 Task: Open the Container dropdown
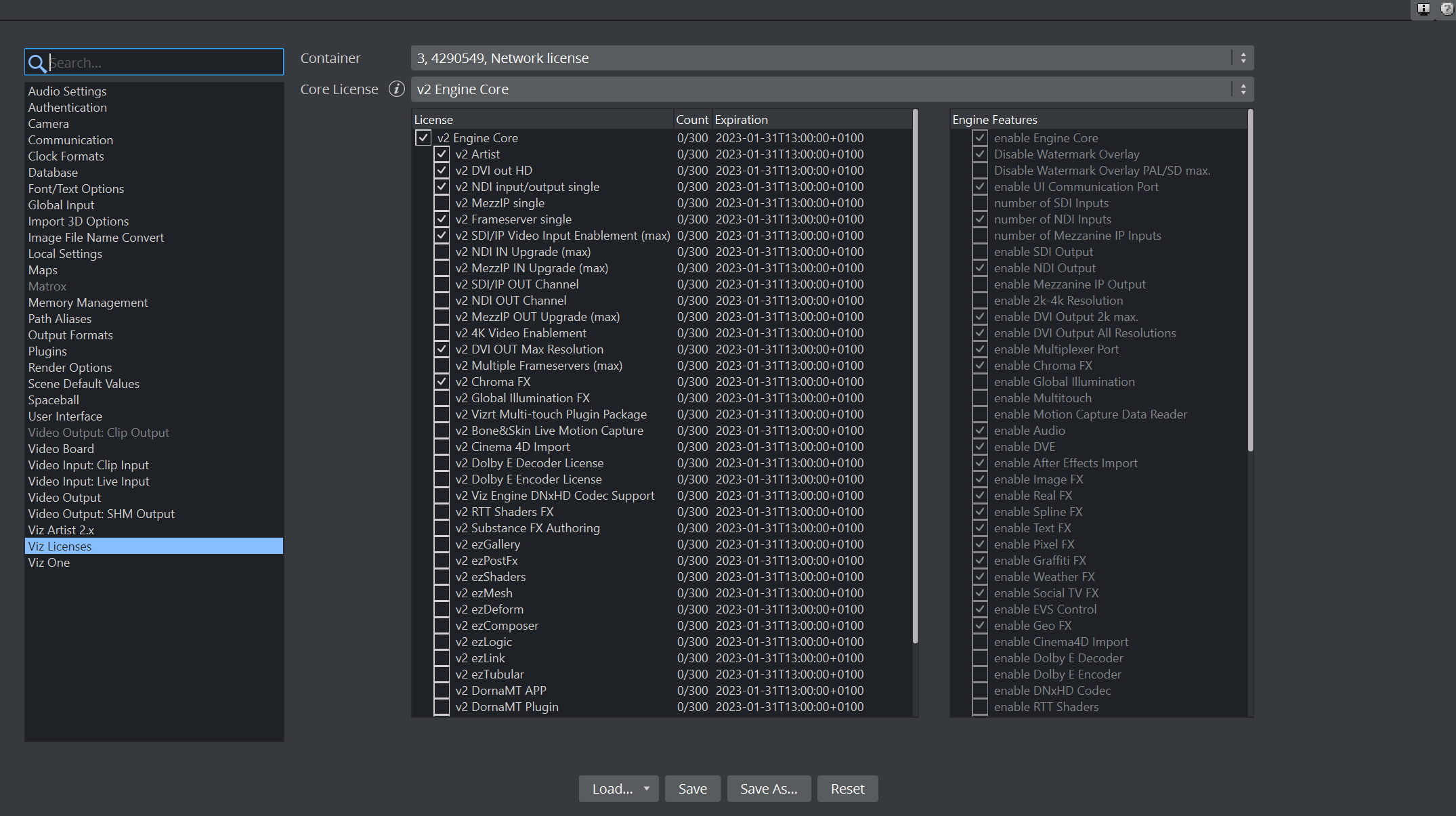[x=832, y=58]
